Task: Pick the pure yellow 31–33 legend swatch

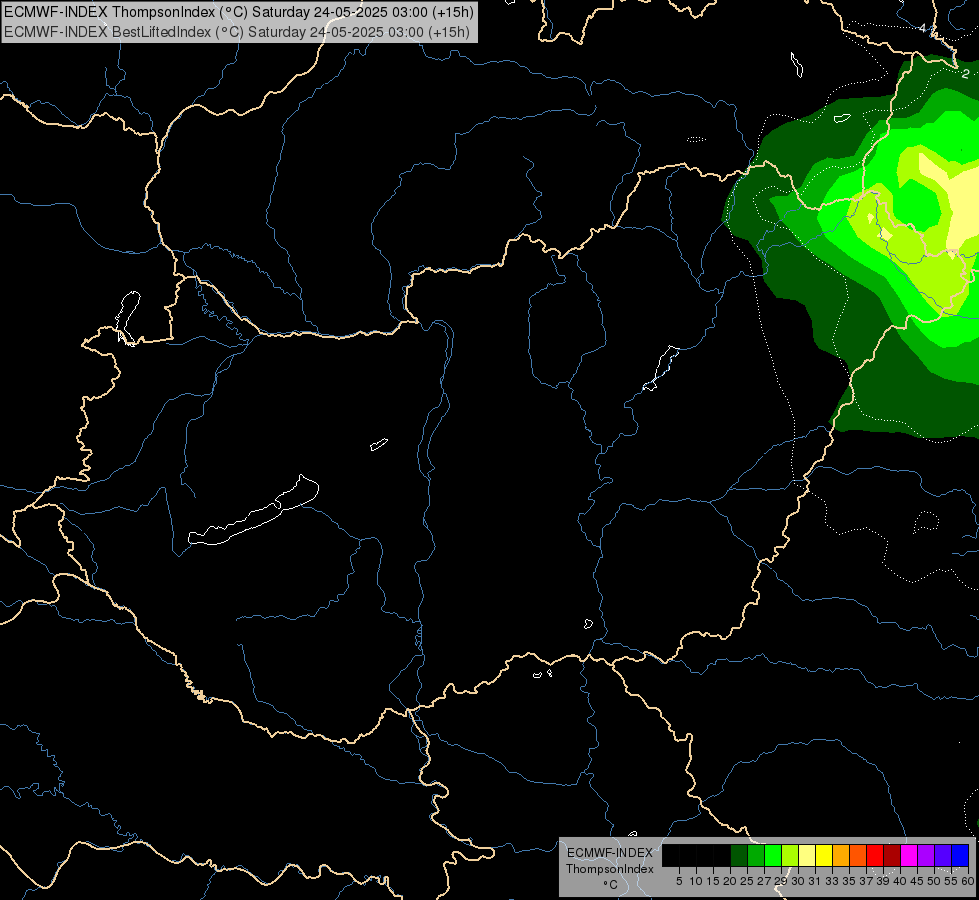Action: coord(824,855)
